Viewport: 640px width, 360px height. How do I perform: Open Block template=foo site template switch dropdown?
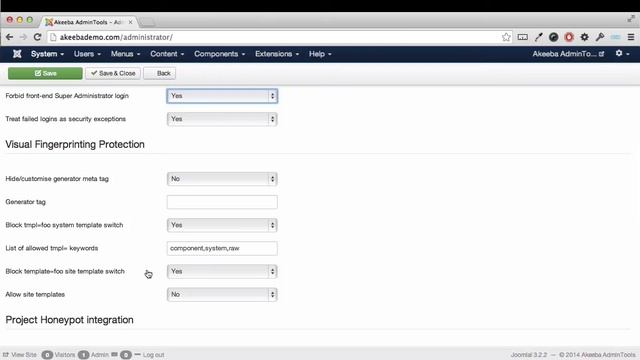point(222,271)
